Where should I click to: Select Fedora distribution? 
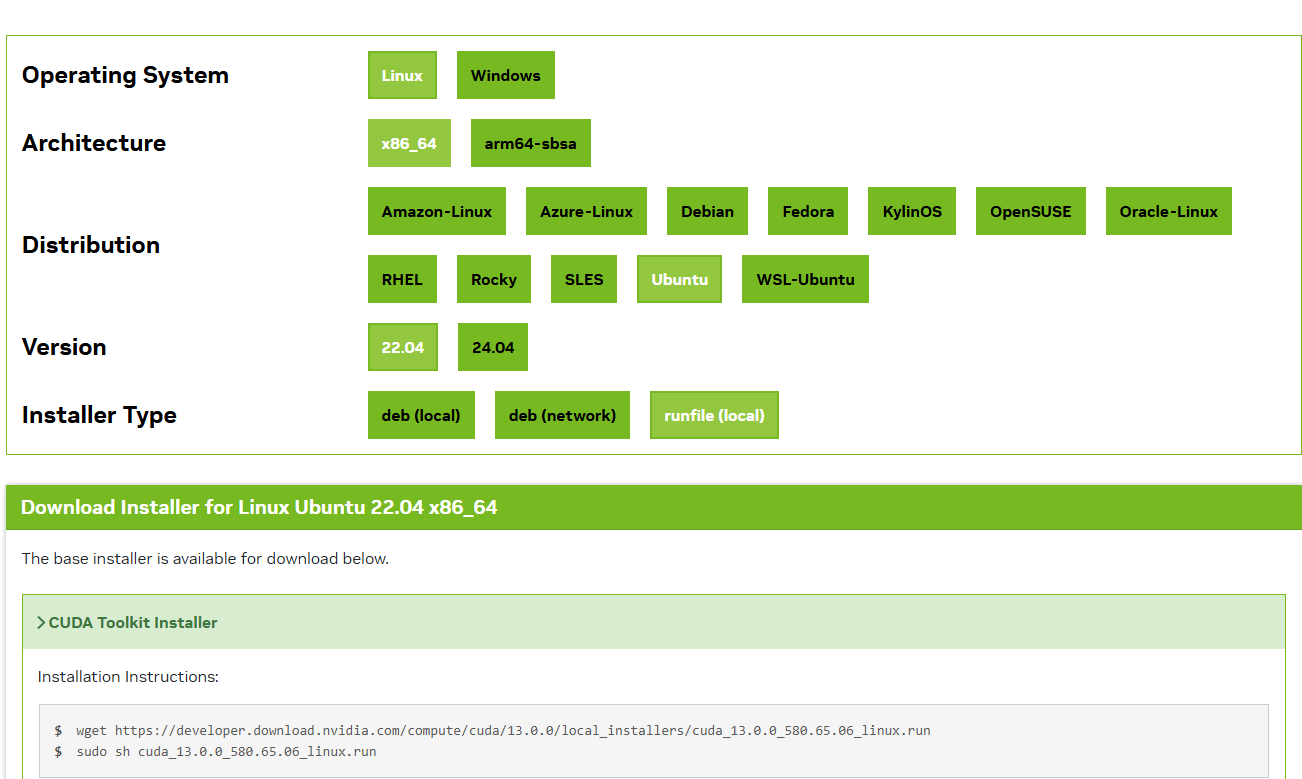pyautogui.click(x=808, y=211)
